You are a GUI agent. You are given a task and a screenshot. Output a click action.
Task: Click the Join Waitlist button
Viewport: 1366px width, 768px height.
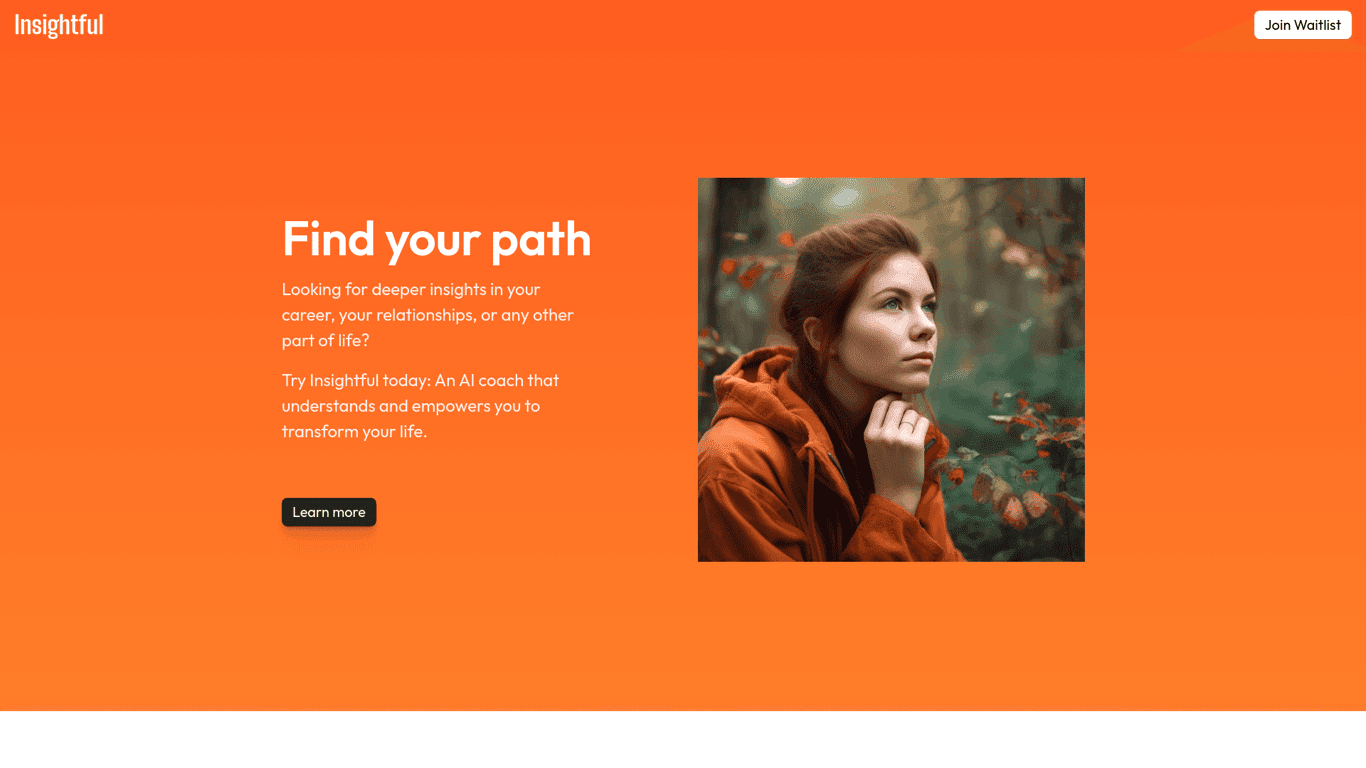click(x=1302, y=25)
